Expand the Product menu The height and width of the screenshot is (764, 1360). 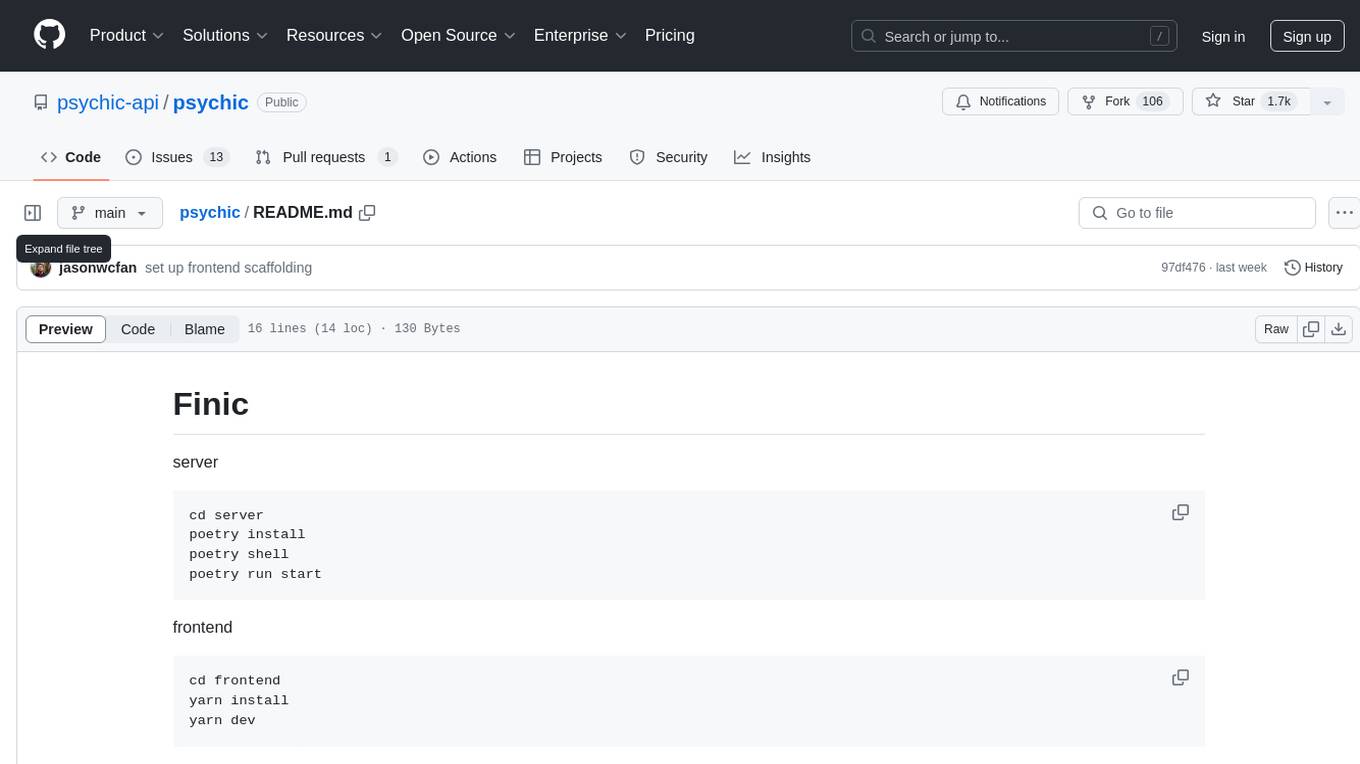(x=127, y=35)
